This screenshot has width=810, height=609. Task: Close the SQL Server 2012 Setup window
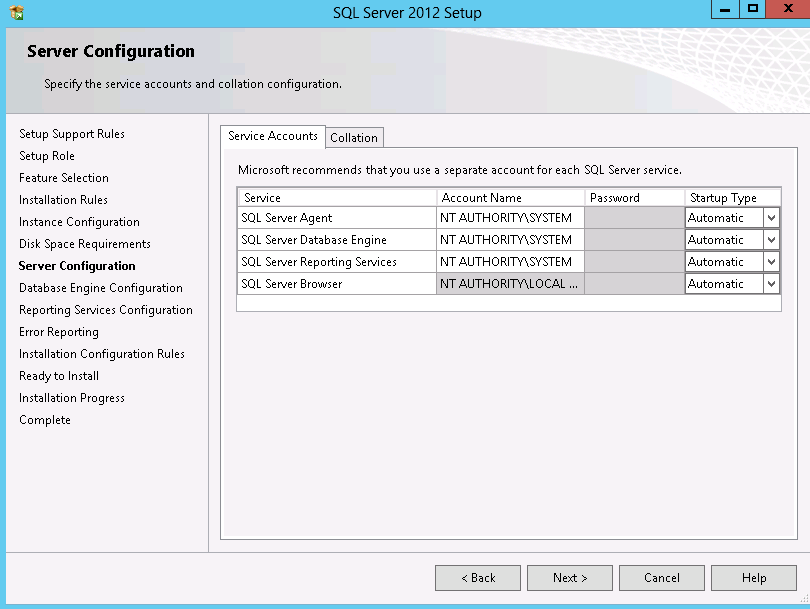[788, 9]
